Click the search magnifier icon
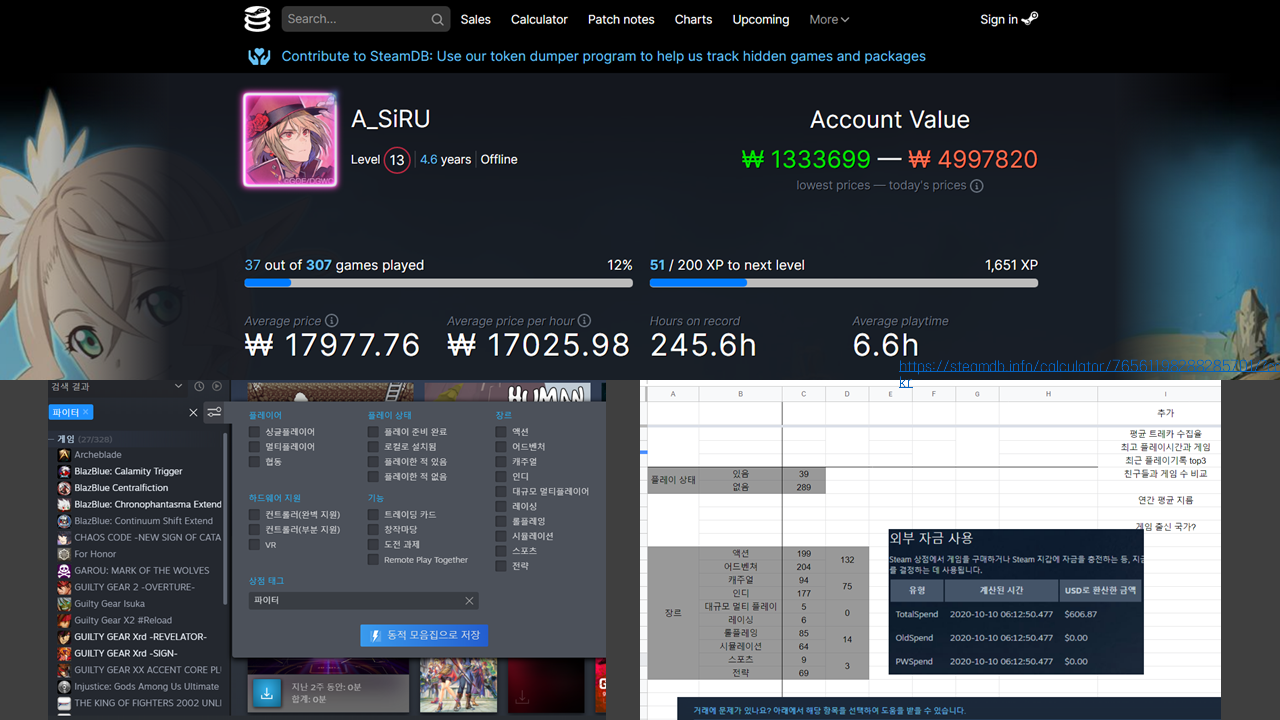1280x720 pixels. [437, 19]
